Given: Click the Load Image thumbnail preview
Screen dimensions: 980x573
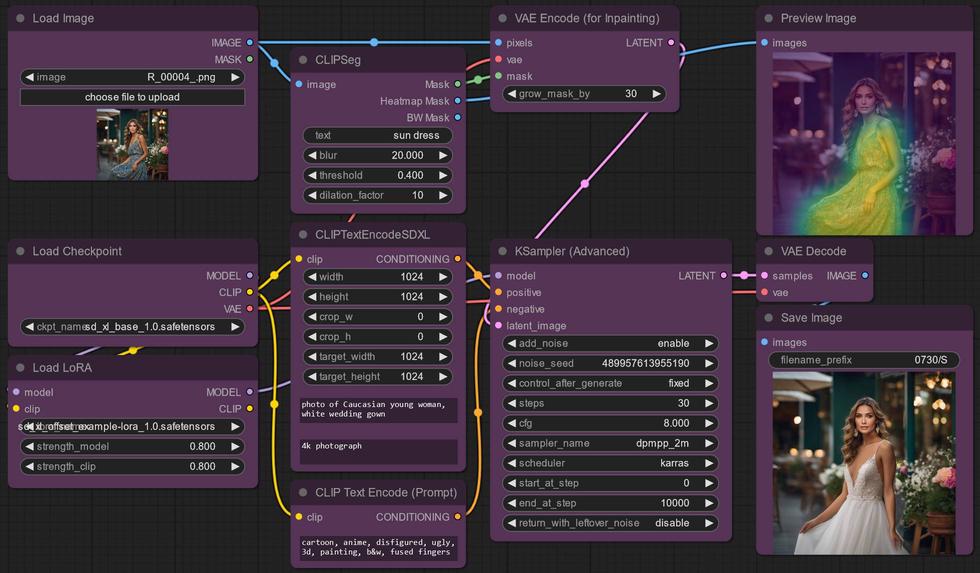Looking at the screenshot, I should tap(132, 144).
